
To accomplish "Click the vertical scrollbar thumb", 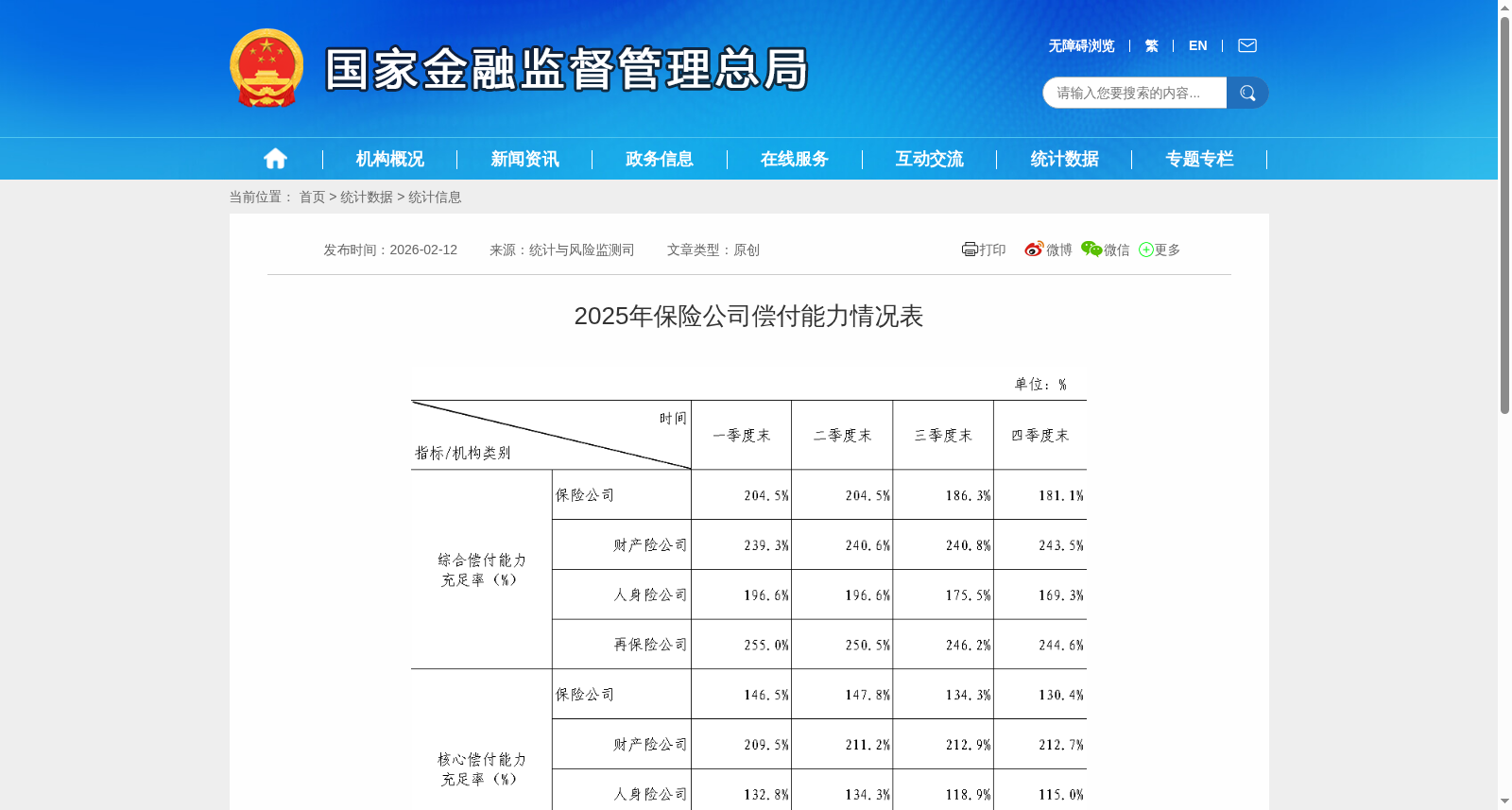I will 1504,215.
